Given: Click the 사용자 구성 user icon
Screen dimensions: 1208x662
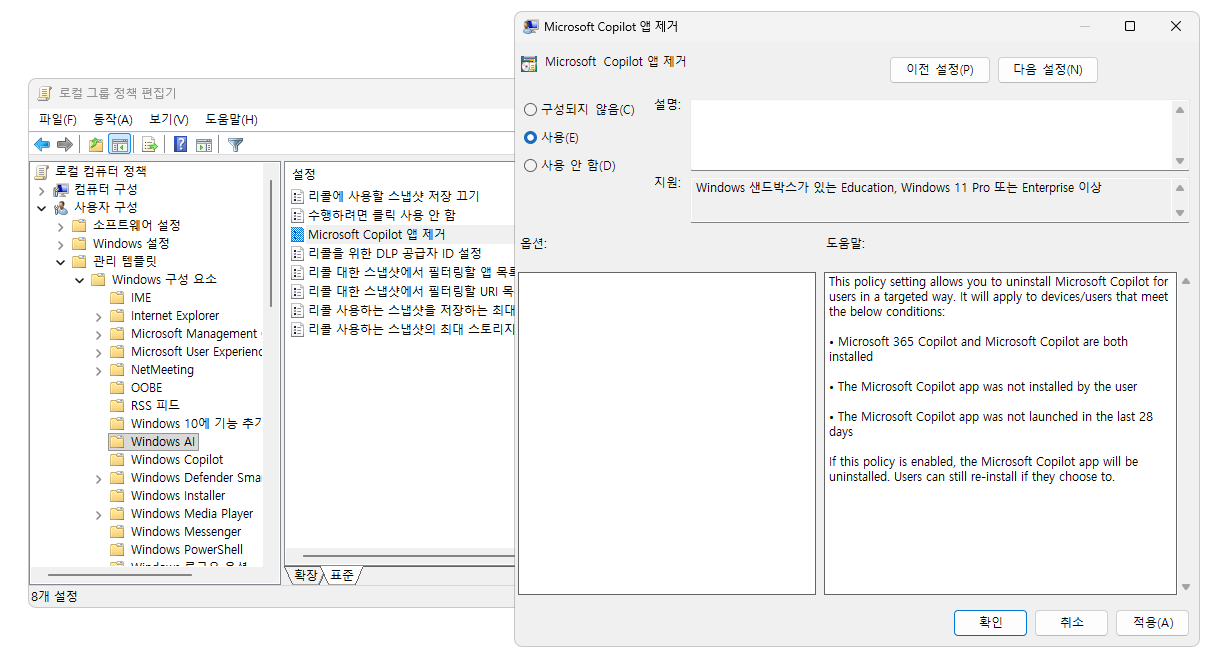Looking at the screenshot, I should coord(62,207).
